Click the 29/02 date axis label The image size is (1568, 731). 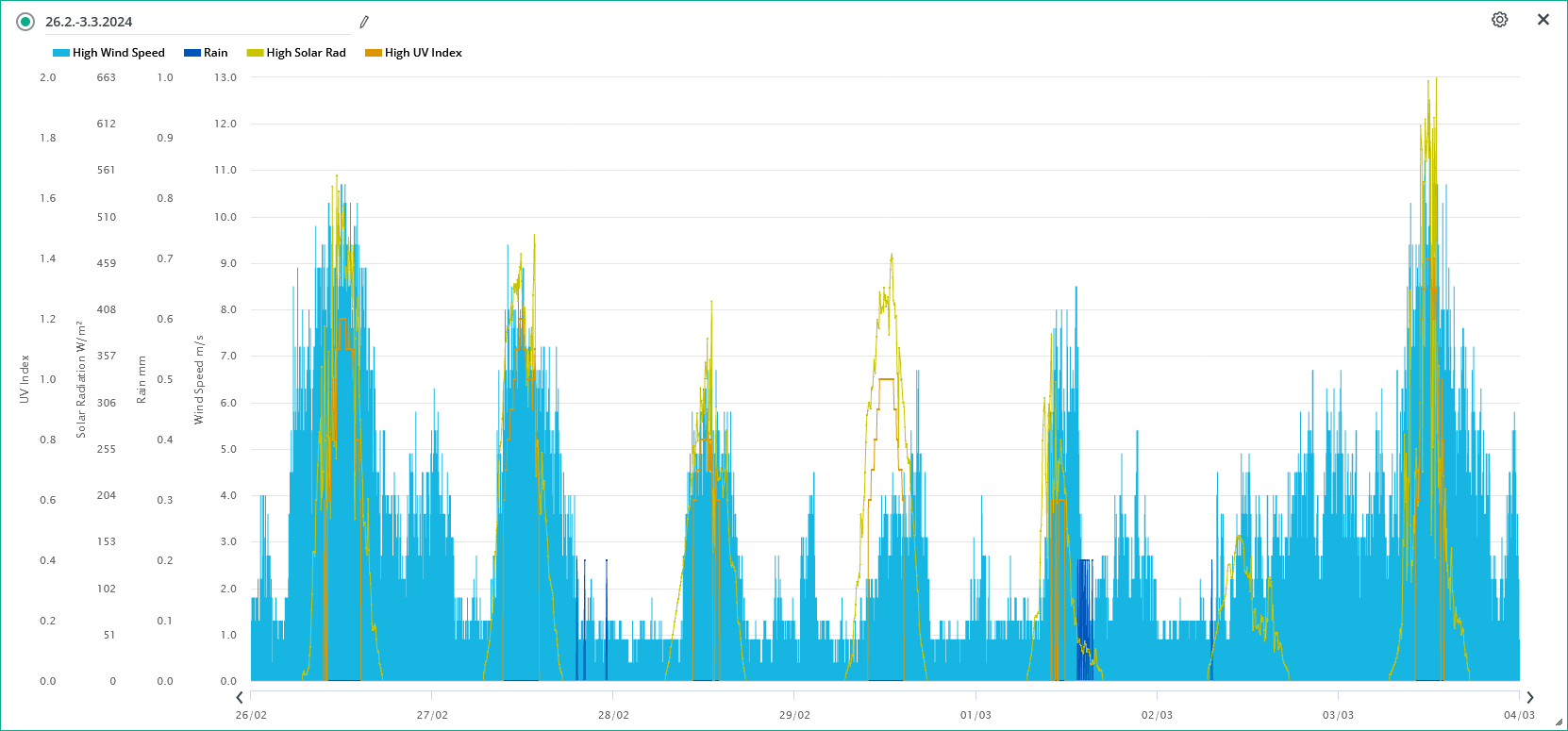[794, 715]
